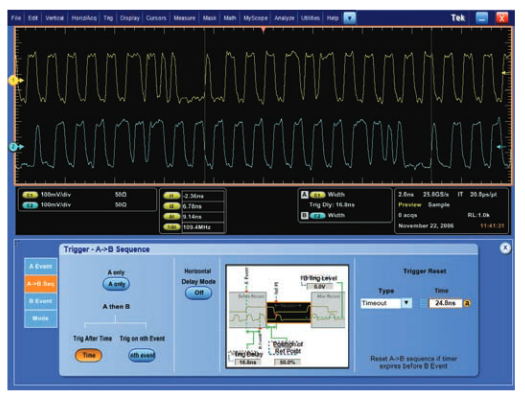Select the C2 channel badge in vertical readout
This screenshot has width=525, height=399.
coord(30,205)
